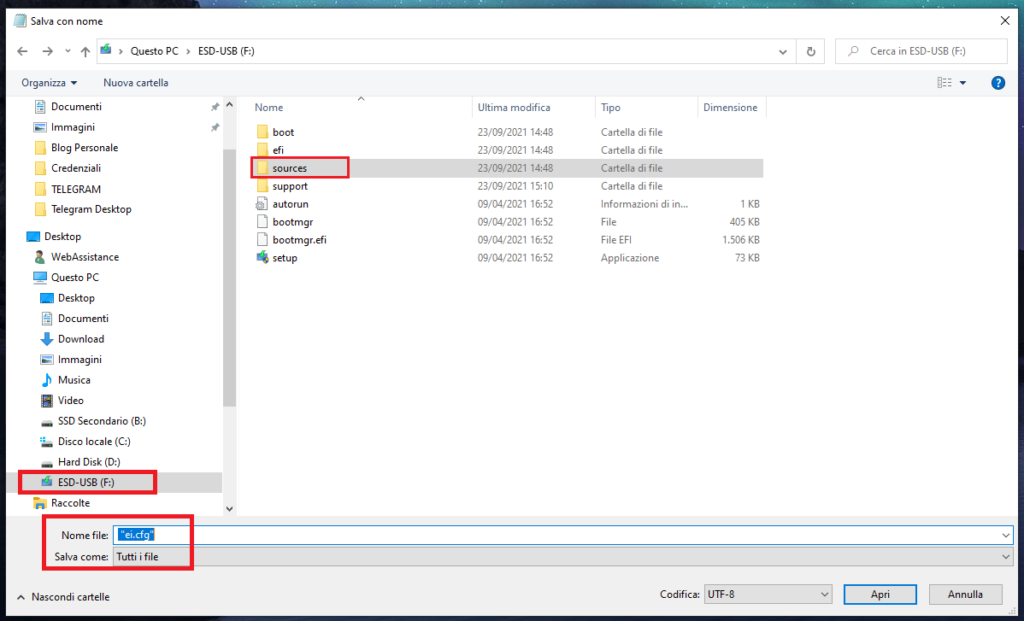Image resolution: width=1024 pixels, height=621 pixels.
Task: Open Documenti in quick access
Action: tap(76, 106)
